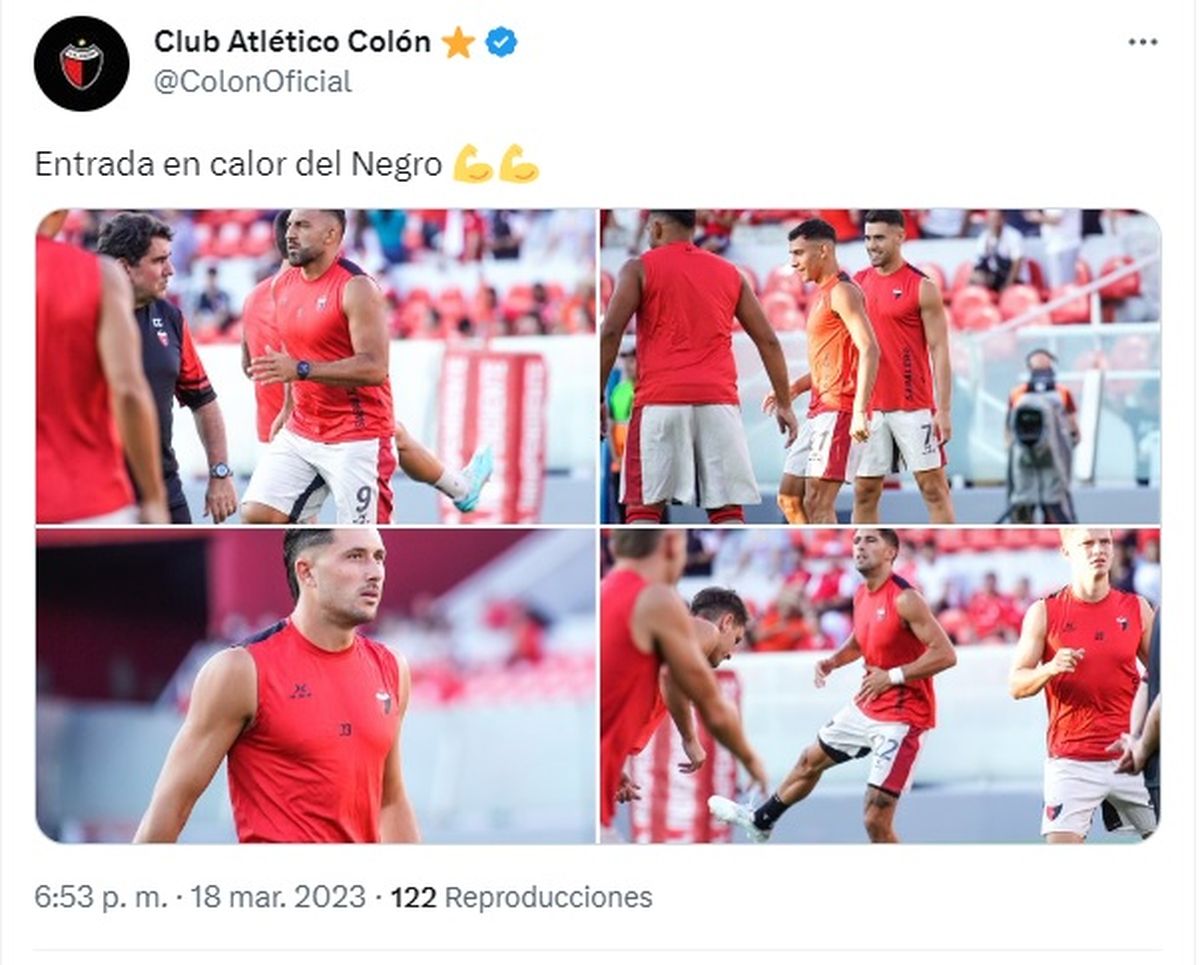Image resolution: width=1200 pixels, height=965 pixels.
Task: Click the tweet timestamp 6:53 p. m.
Action: point(101,897)
